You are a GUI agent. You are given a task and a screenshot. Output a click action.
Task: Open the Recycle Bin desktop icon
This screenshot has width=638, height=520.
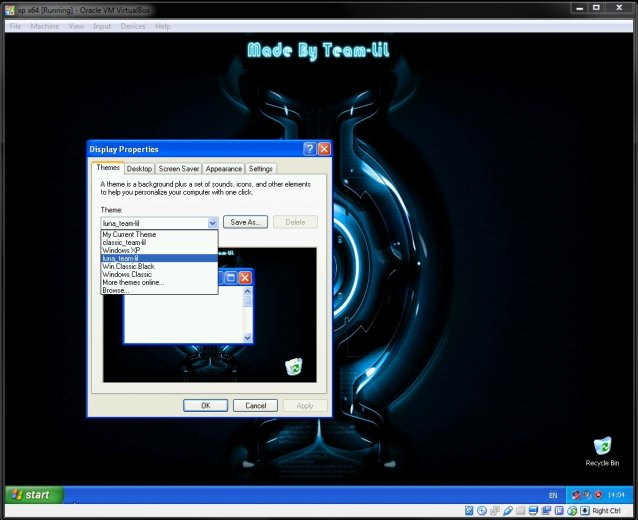coord(602,451)
